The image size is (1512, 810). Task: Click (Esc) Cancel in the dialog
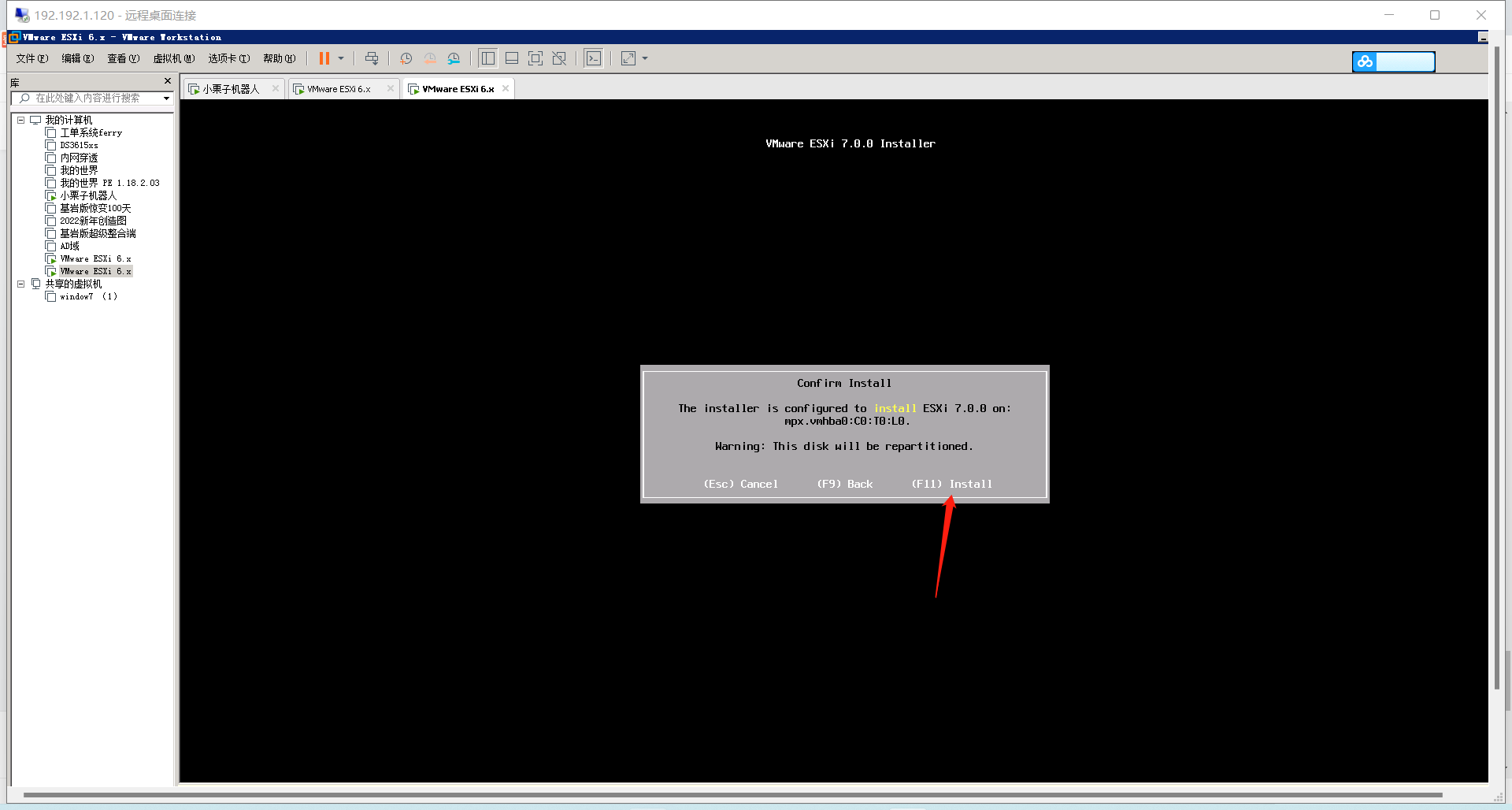coord(740,485)
